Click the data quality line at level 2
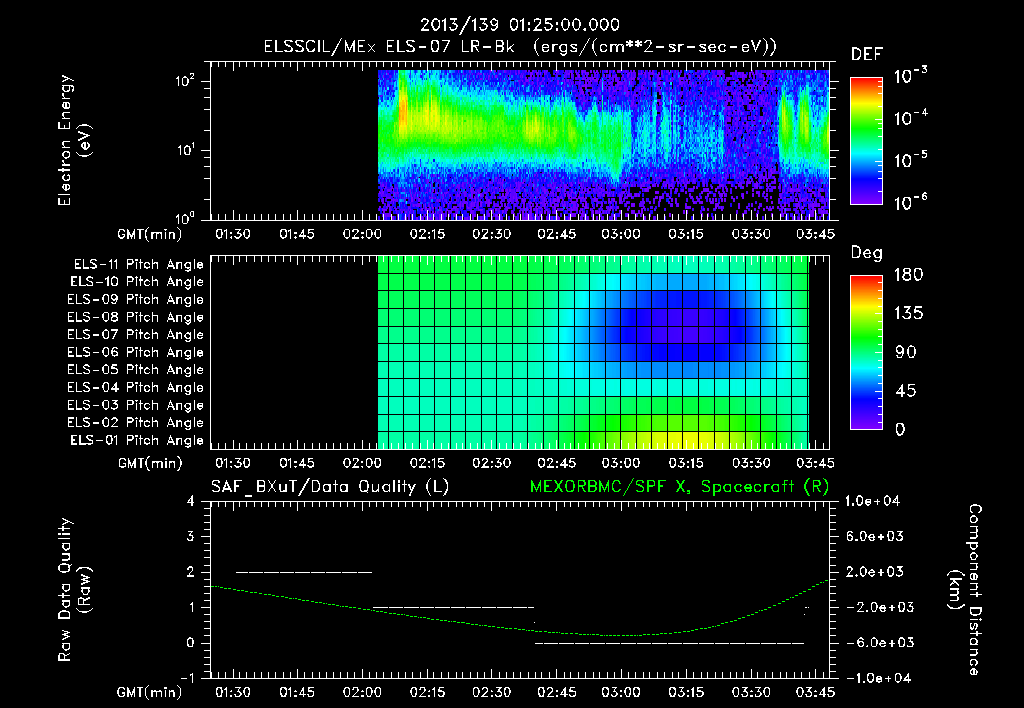The height and width of the screenshot is (708, 1024). coord(304,572)
